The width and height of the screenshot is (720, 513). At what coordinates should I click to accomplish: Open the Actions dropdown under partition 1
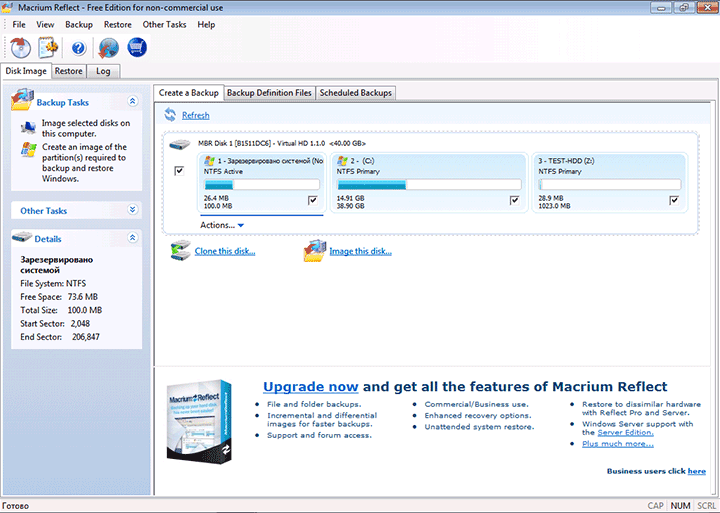(222, 225)
